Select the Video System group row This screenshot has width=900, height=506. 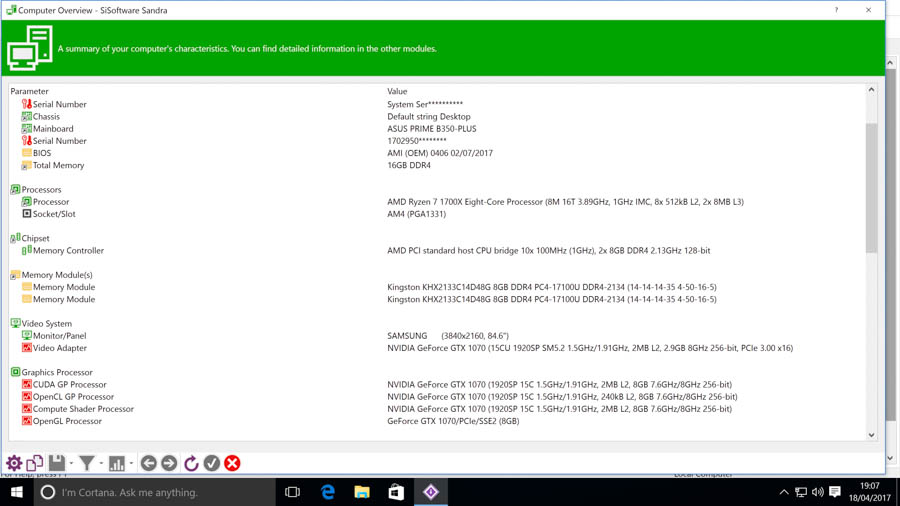(46, 324)
